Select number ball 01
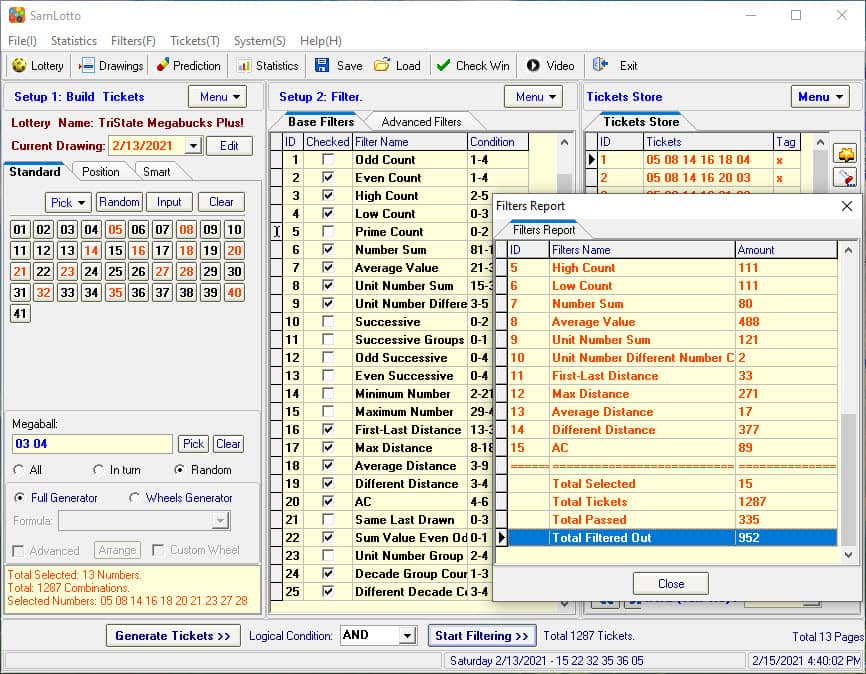 pyautogui.click(x=20, y=229)
